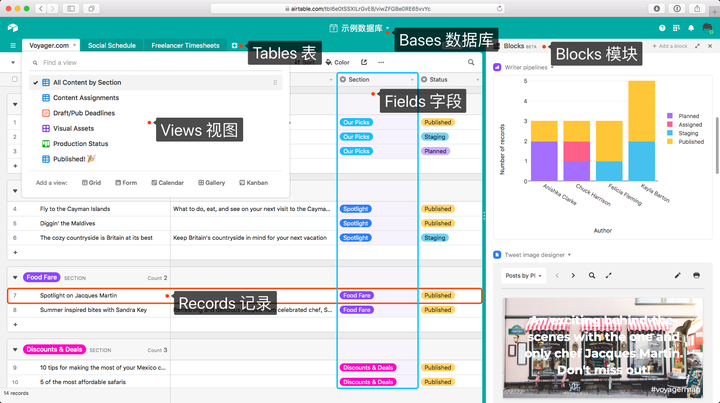This screenshot has width=720, height=403.
Task: Add a Kanban view
Action: pyautogui.click(x=253, y=183)
